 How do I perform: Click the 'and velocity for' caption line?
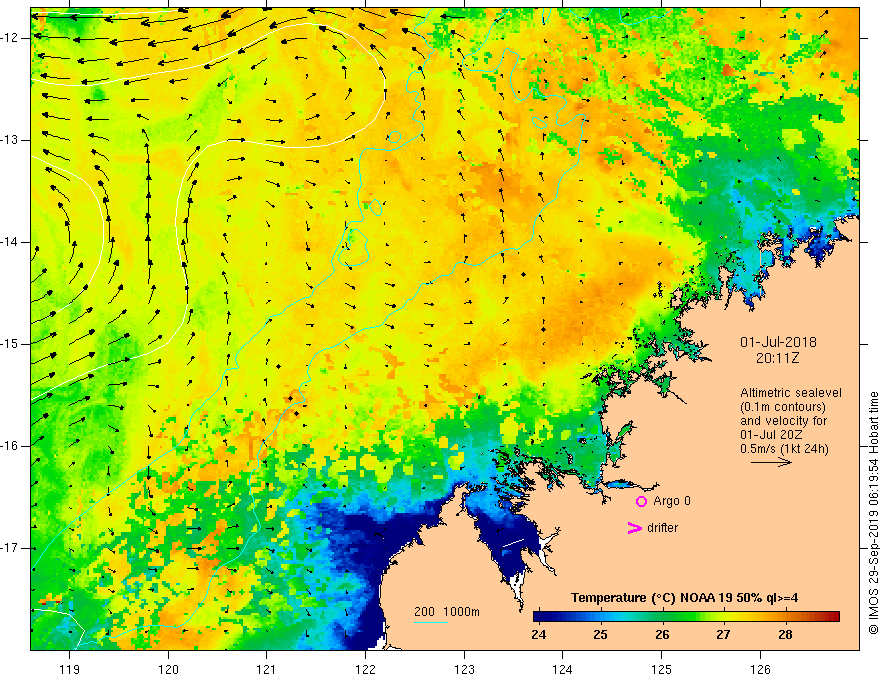pos(783,421)
